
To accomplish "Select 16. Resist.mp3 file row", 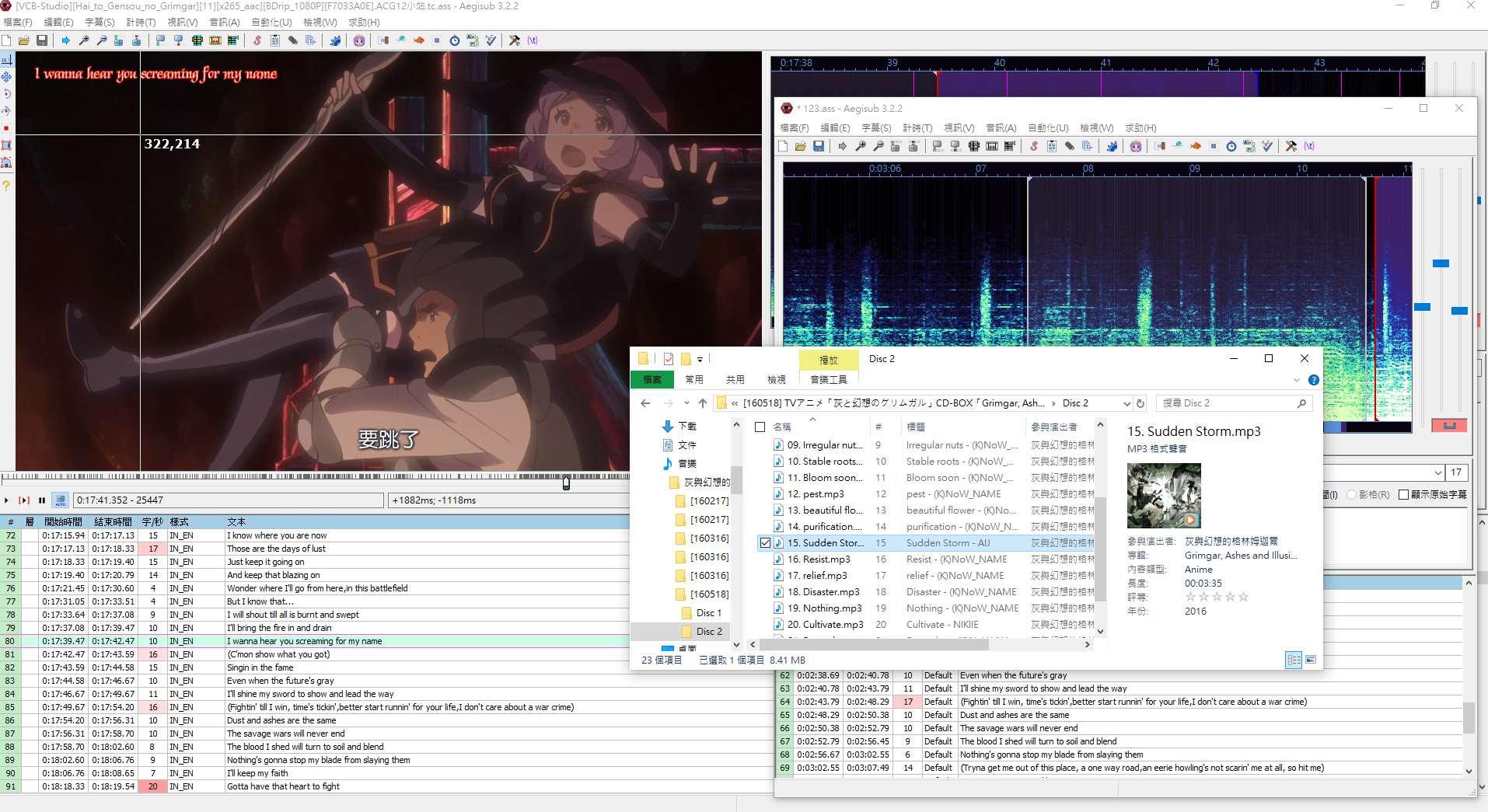I will tap(925, 559).
